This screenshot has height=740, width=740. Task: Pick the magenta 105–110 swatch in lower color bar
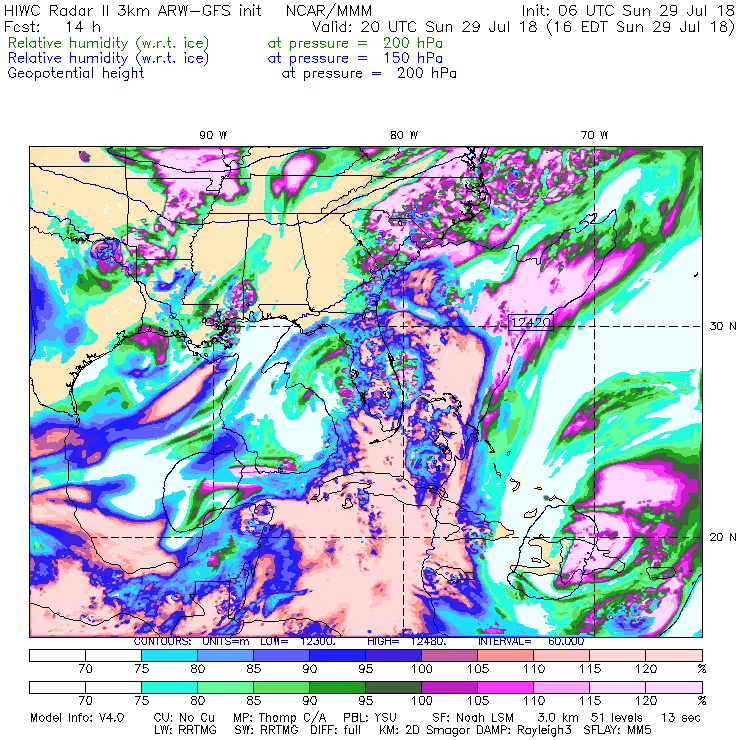tap(505, 687)
